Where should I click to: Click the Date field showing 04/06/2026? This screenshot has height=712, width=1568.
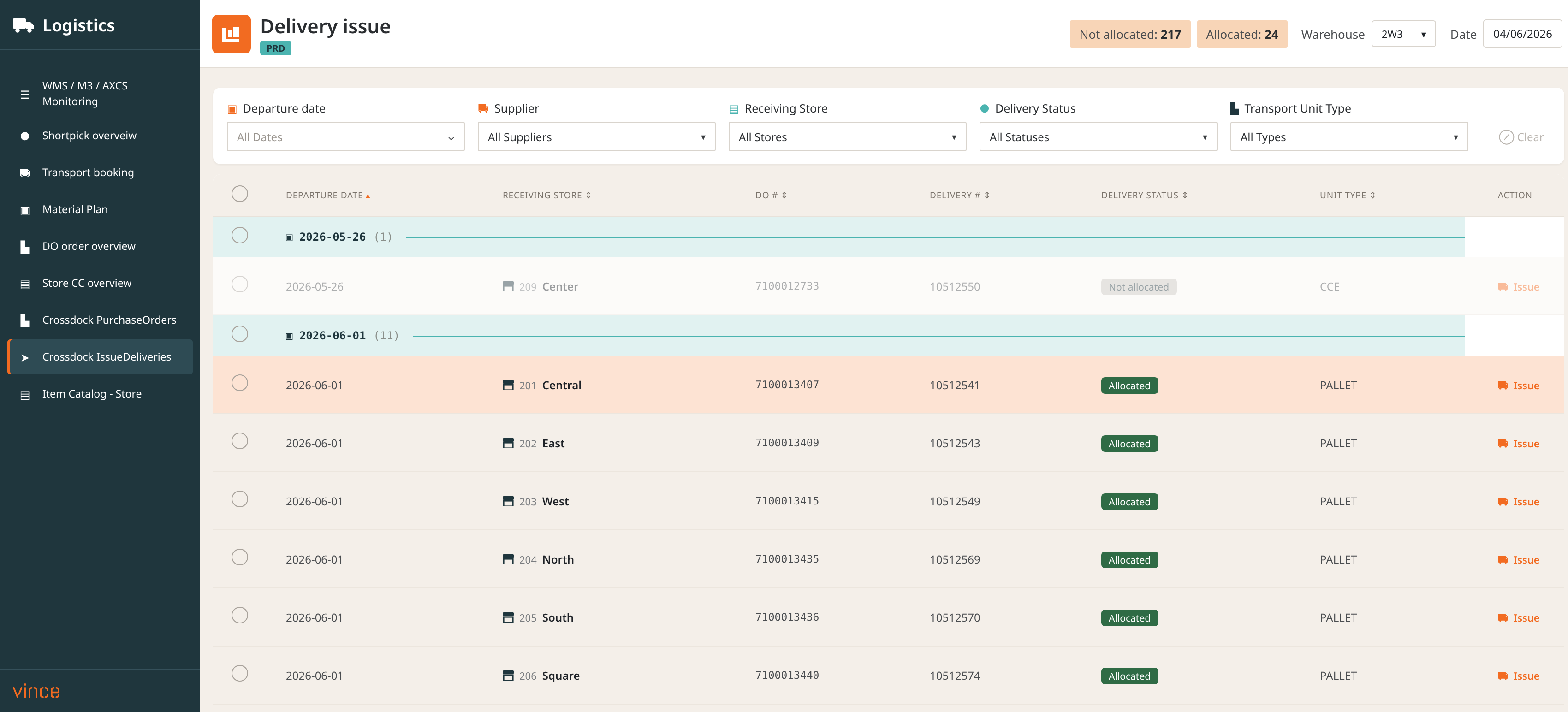[1522, 34]
